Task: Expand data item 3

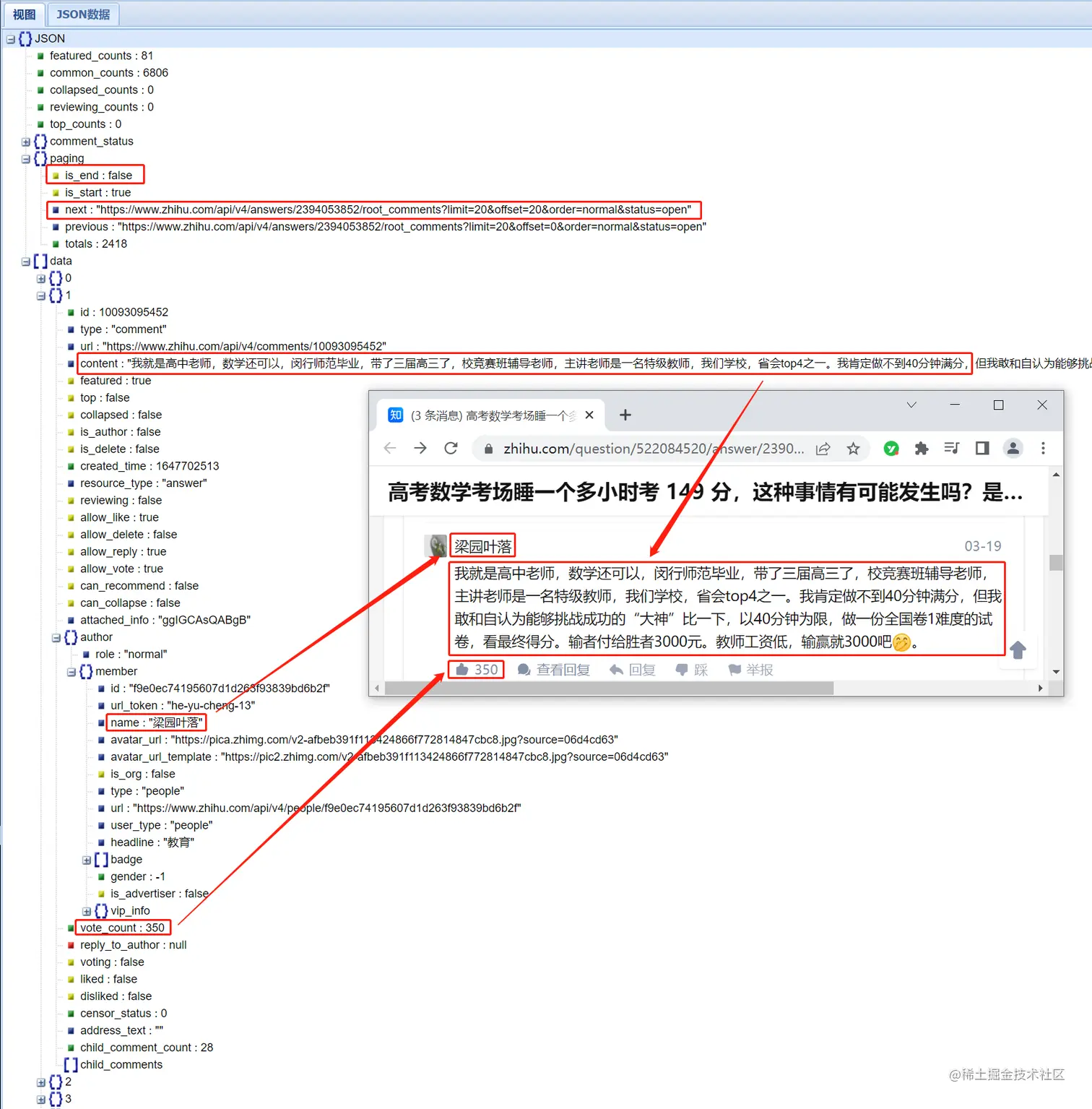Action: coord(41,1100)
